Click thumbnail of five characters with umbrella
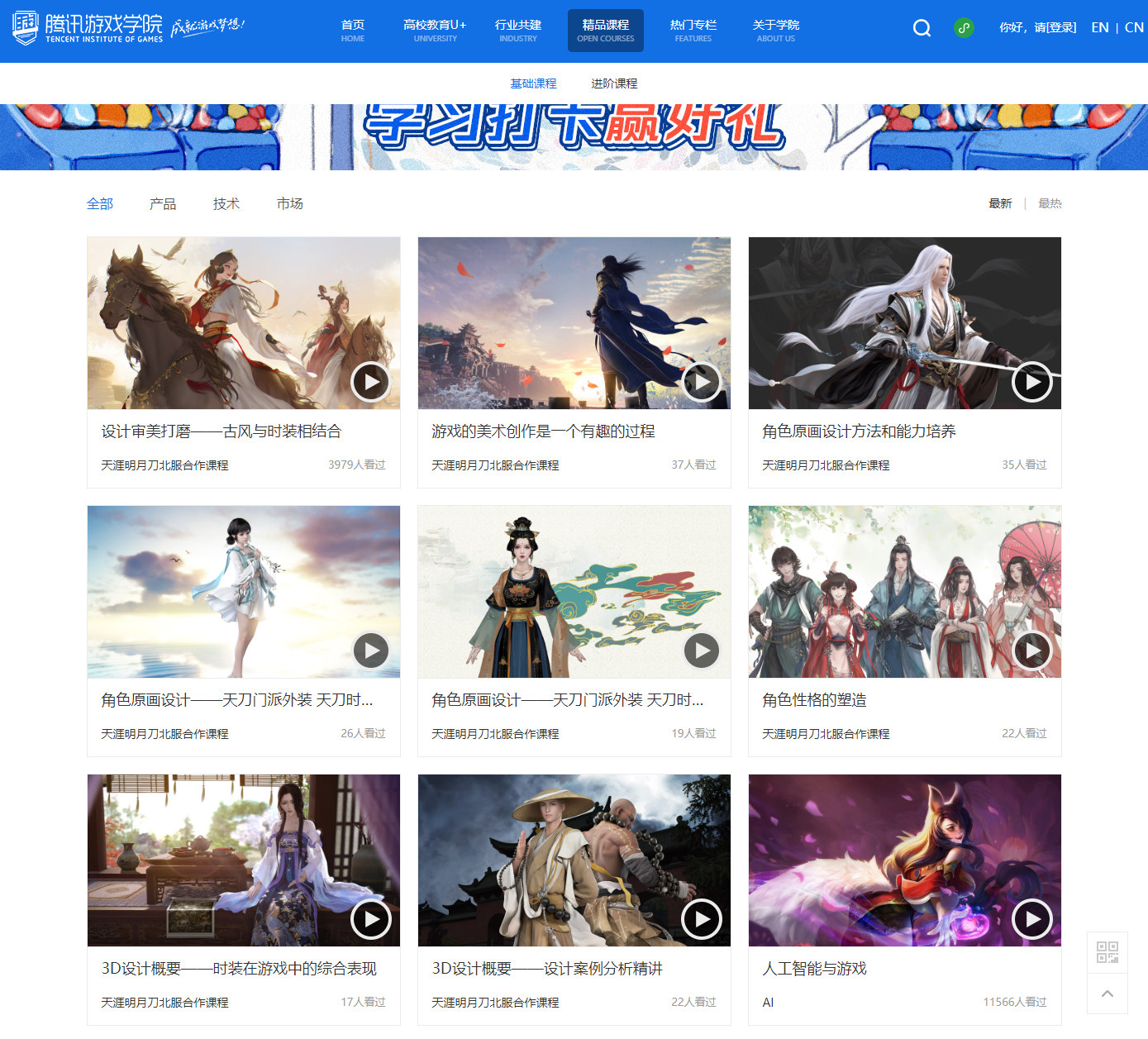The image size is (1148, 1039). (905, 592)
